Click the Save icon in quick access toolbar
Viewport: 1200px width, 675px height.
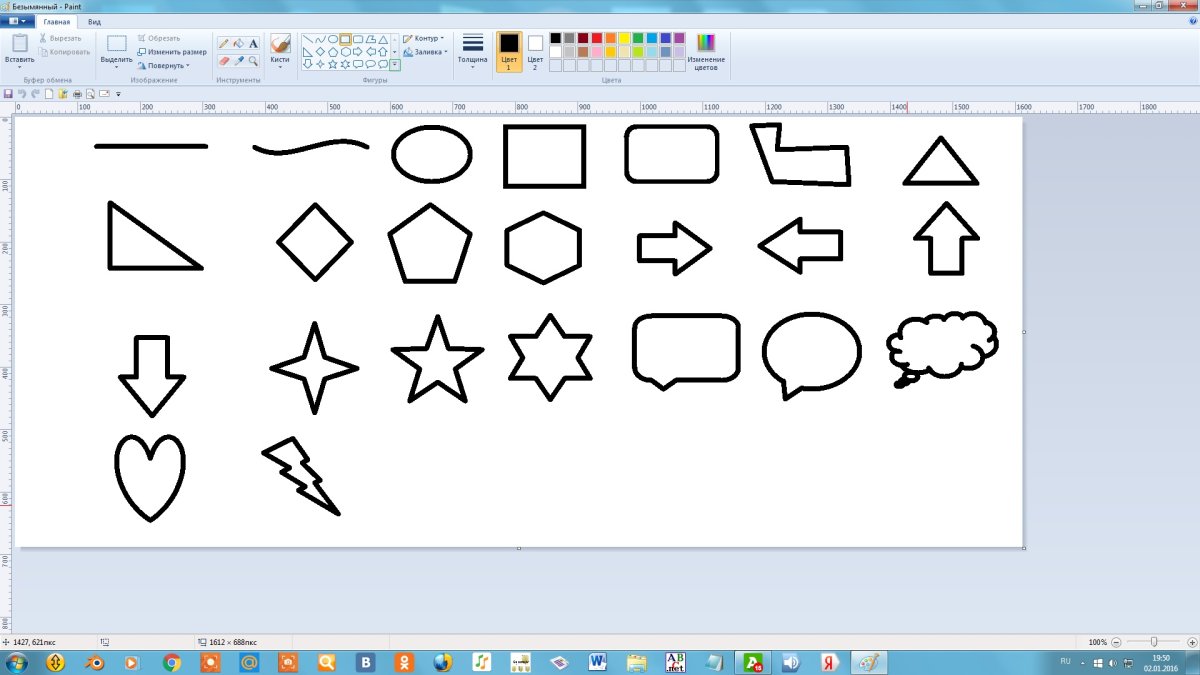9,94
